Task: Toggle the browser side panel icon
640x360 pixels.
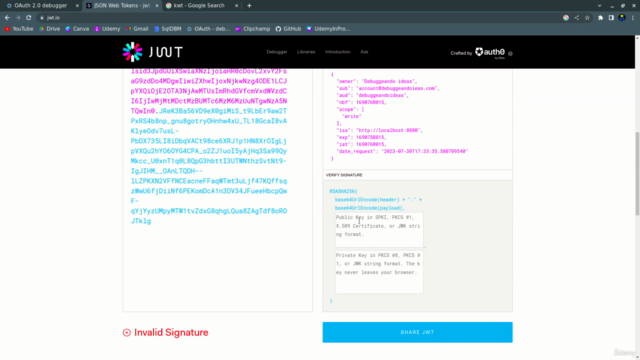Action: [x=611, y=18]
